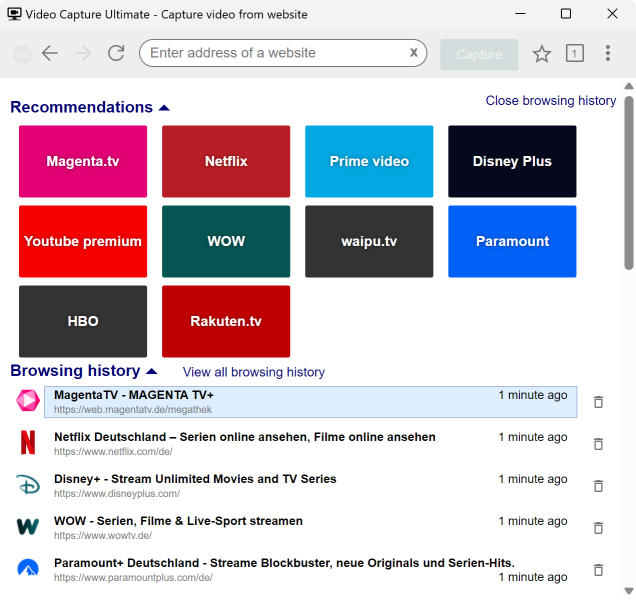This screenshot has height=600, width=636.
Task: Open the three-dot options menu
Action: (x=607, y=54)
